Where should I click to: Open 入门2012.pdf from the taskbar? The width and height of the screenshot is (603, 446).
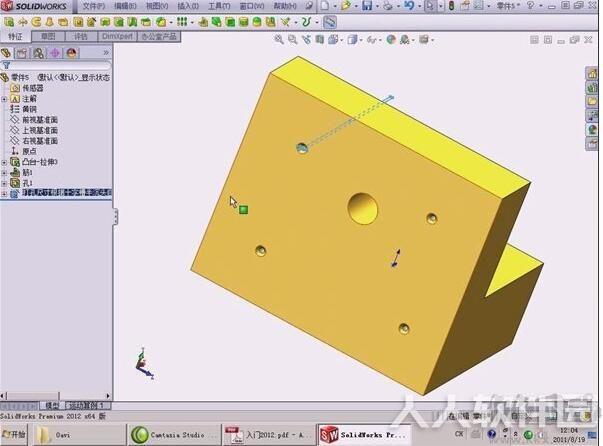point(269,435)
